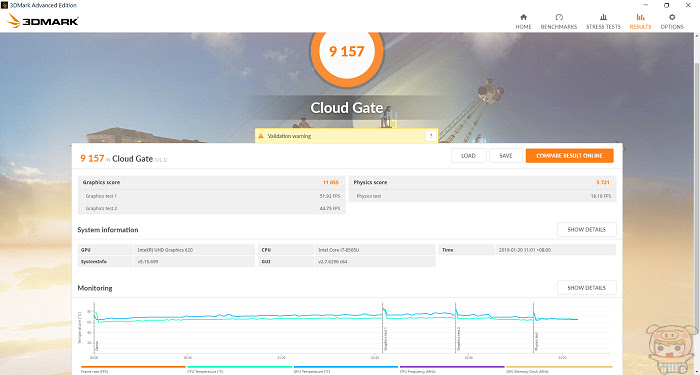The image size is (700, 375).
Task: Click the LOAD button
Action: [468, 156]
